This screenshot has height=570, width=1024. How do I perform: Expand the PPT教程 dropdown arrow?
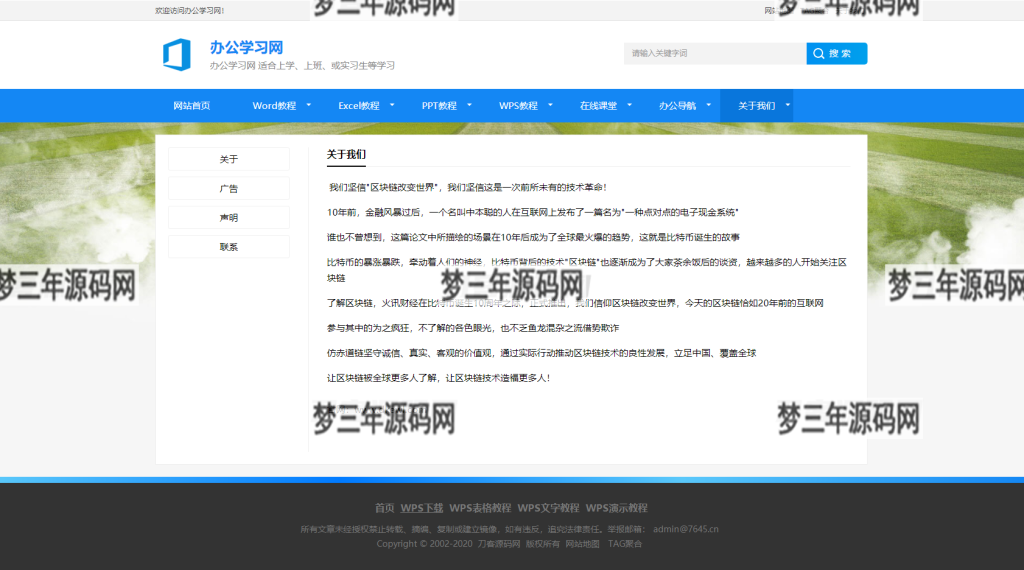pyautogui.click(x=469, y=105)
